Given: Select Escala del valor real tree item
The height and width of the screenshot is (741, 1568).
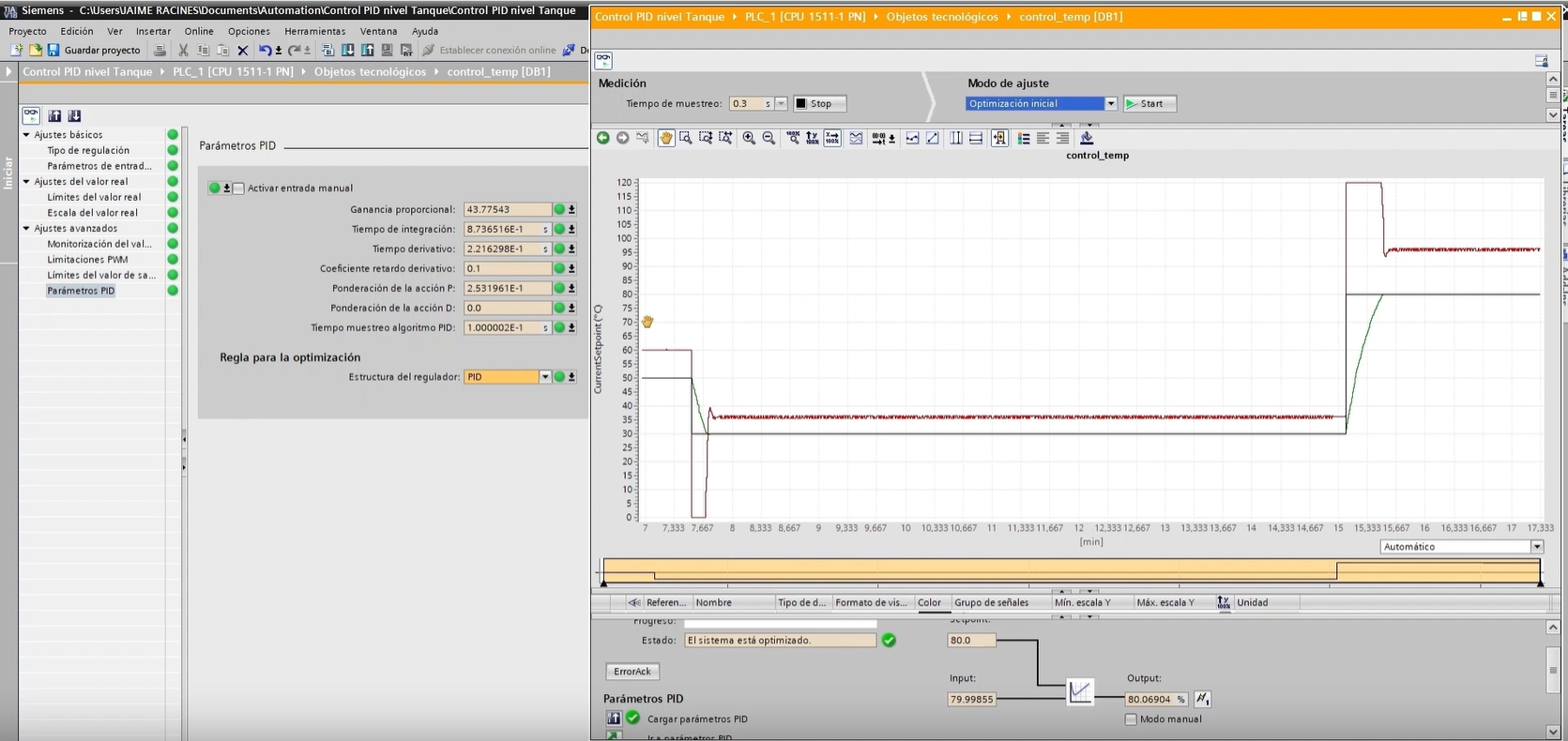Looking at the screenshot, I should [x=92, y=213].
